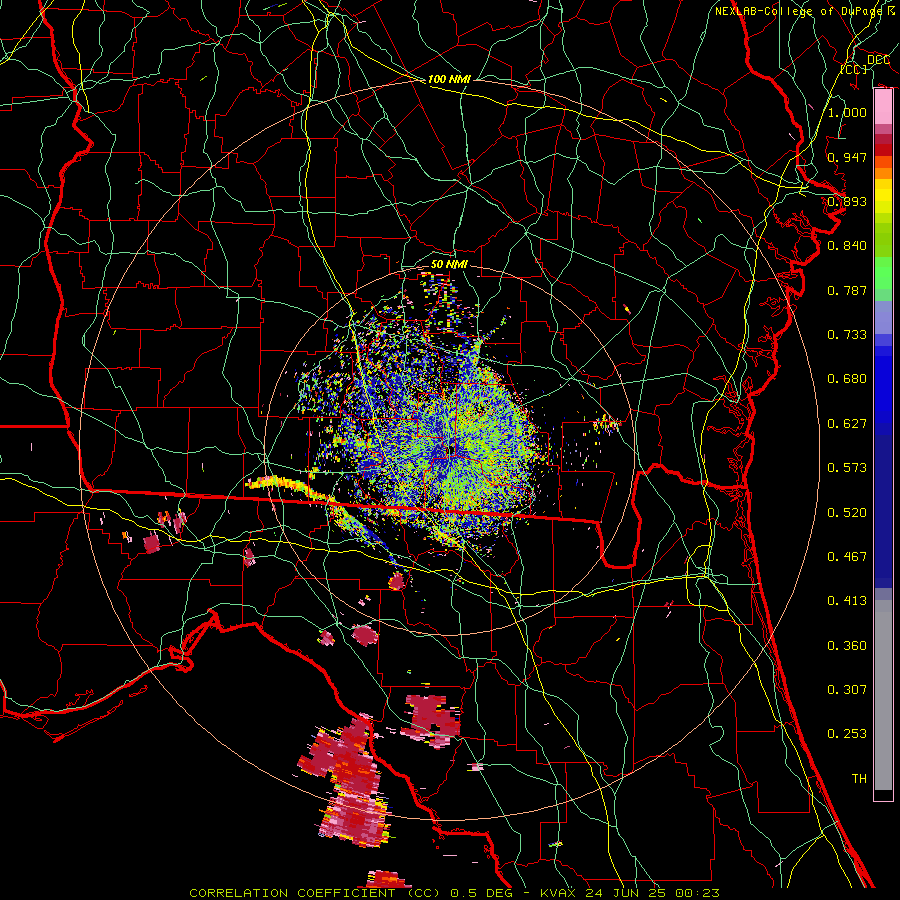This screenshot has height=900, width=900.
Task: Click the 0.947 scale label
Action: click(847, 157)
